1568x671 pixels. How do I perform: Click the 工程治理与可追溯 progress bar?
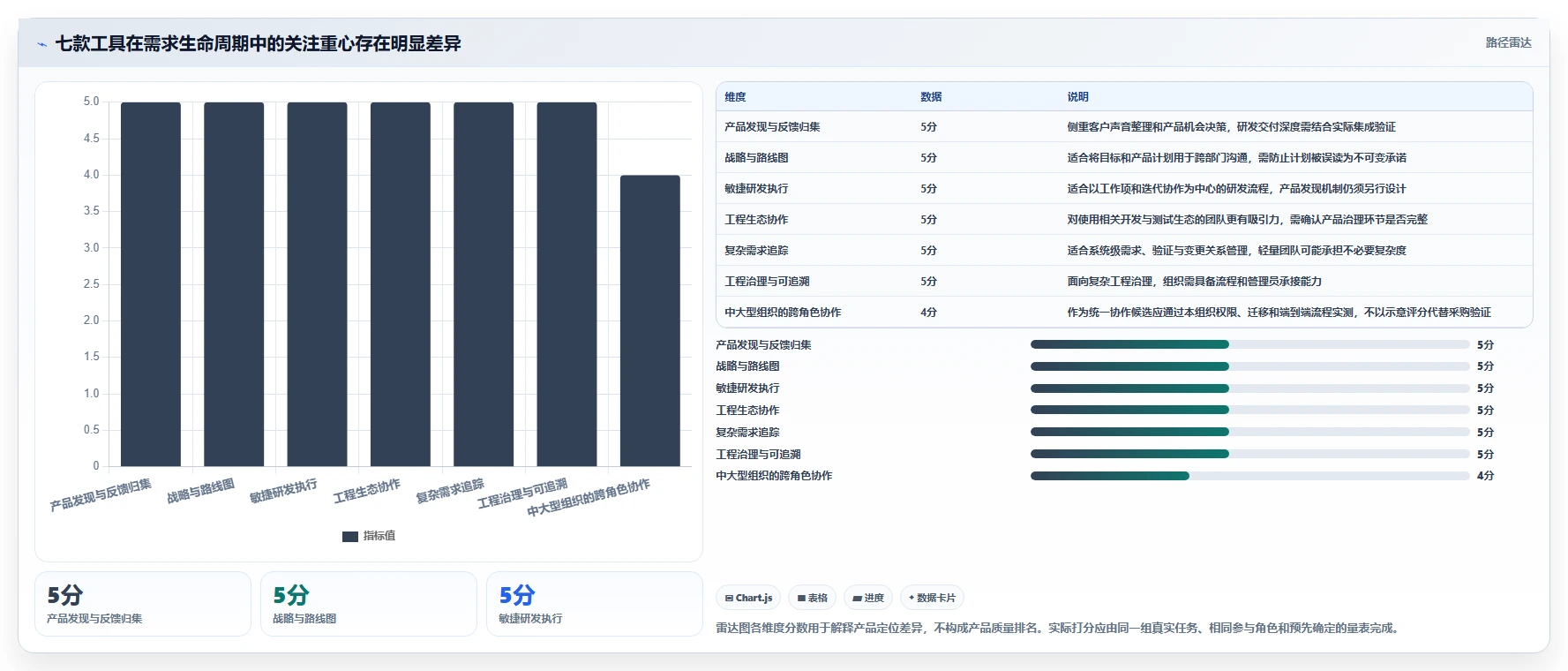pyautogui.click(x=1250, y=454)
